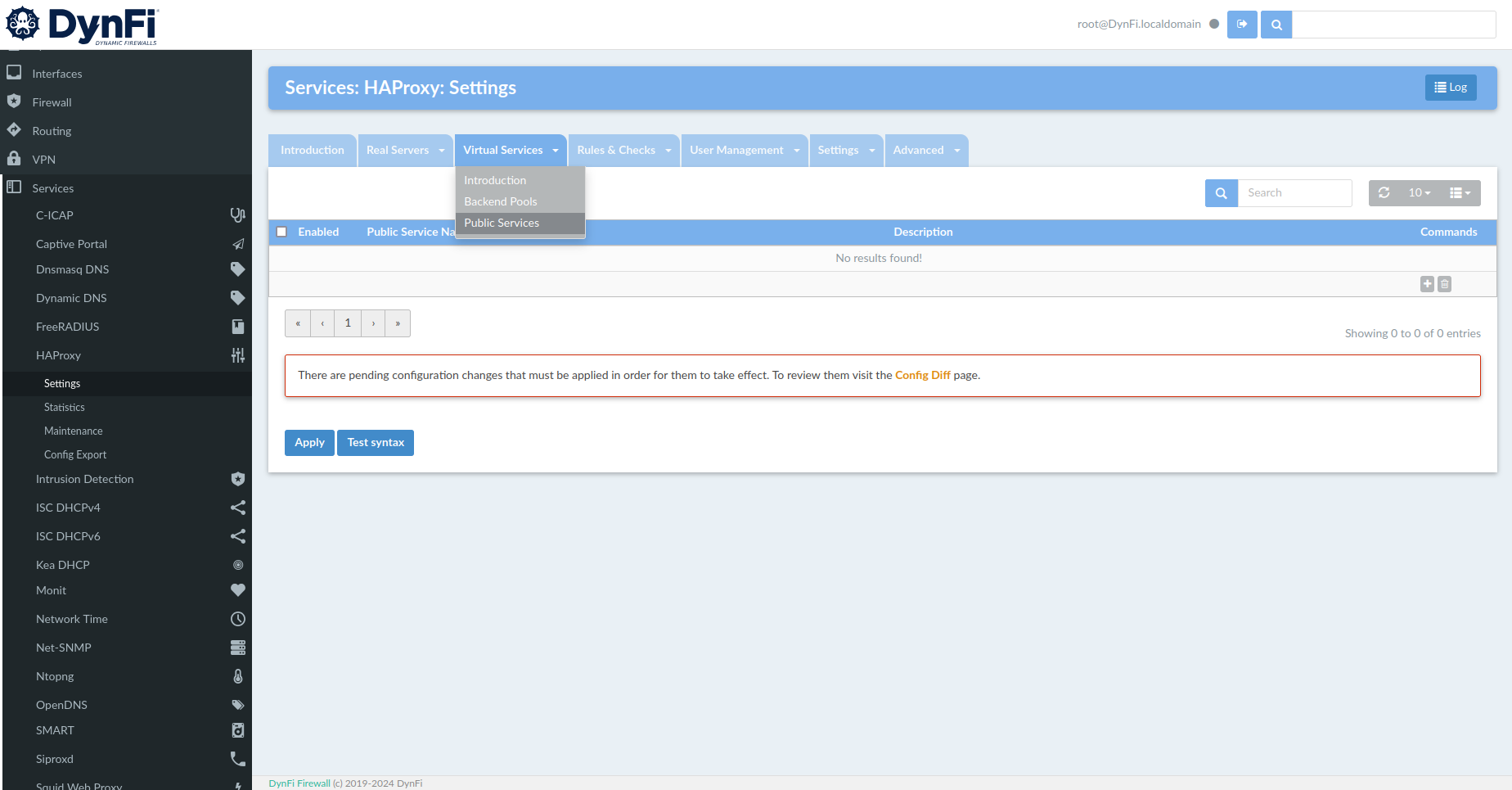1512x790 pixels.
Task: Add a new public service entry
Action: tap(1427, 284)
